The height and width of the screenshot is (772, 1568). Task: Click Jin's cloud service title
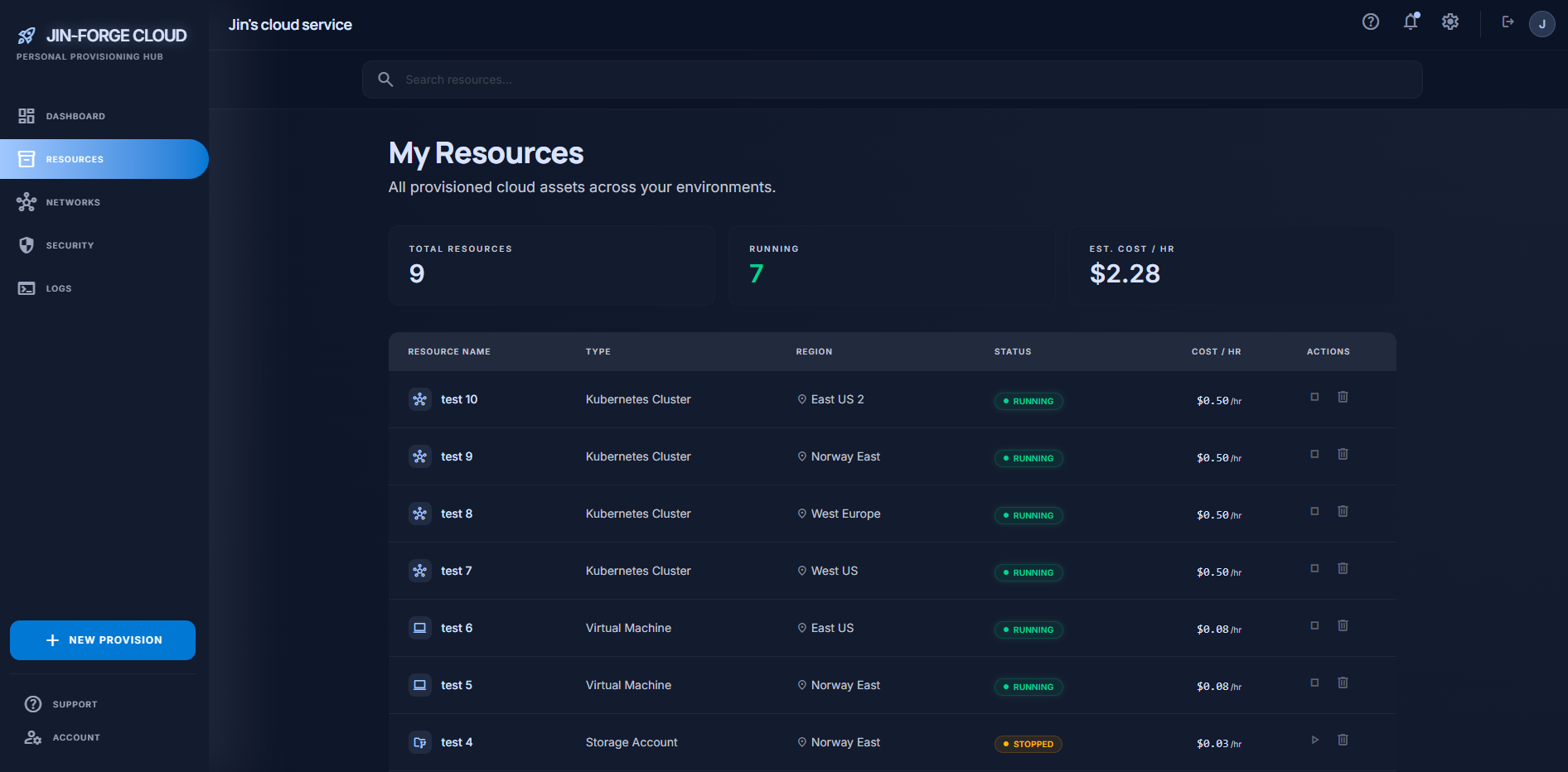[x=290, y=25]
